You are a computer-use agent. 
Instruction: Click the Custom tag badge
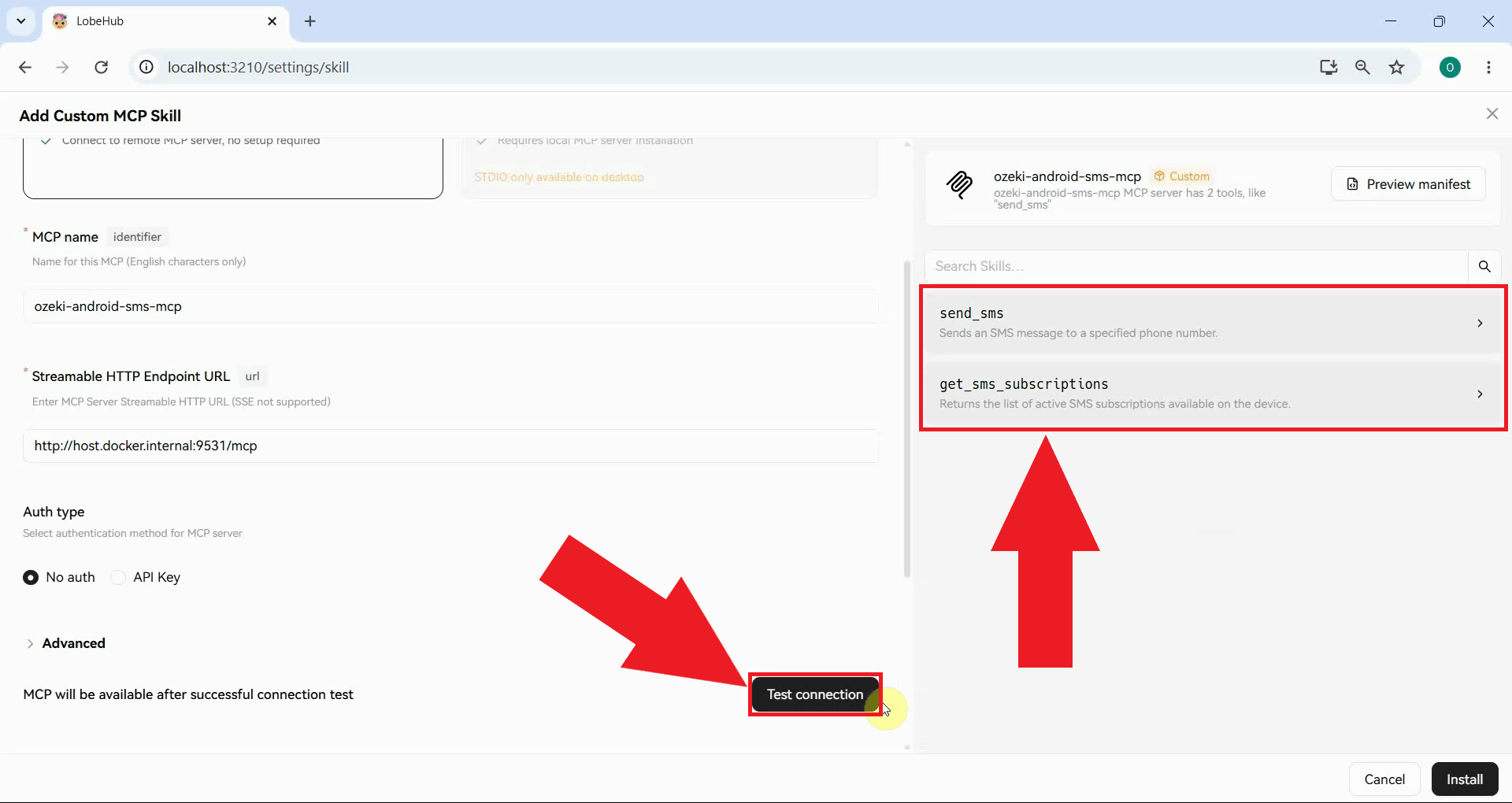(1181, 176)
